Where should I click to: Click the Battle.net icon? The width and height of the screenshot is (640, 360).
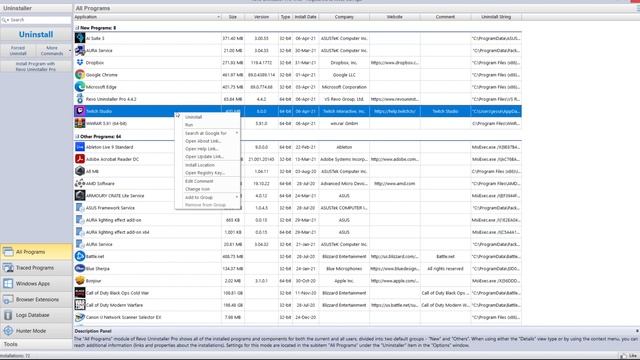80,256
